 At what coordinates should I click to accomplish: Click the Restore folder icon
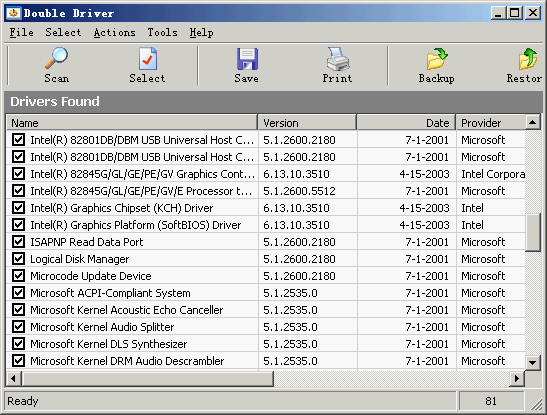point(527,59)
